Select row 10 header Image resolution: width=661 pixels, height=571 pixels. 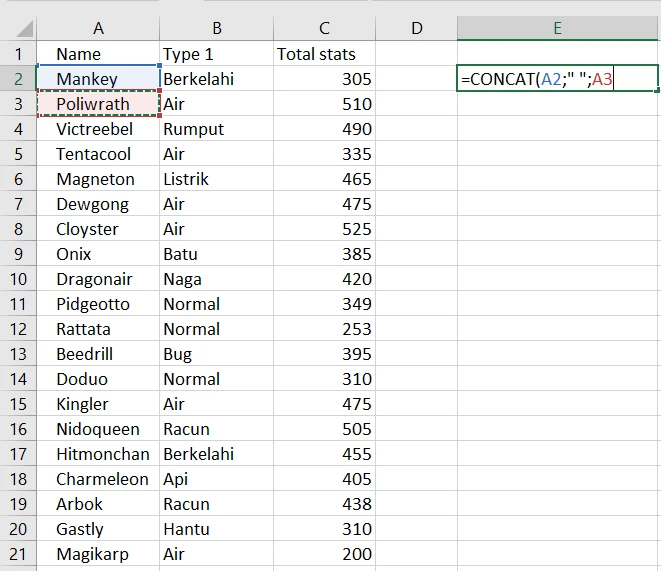click(18, 279)
